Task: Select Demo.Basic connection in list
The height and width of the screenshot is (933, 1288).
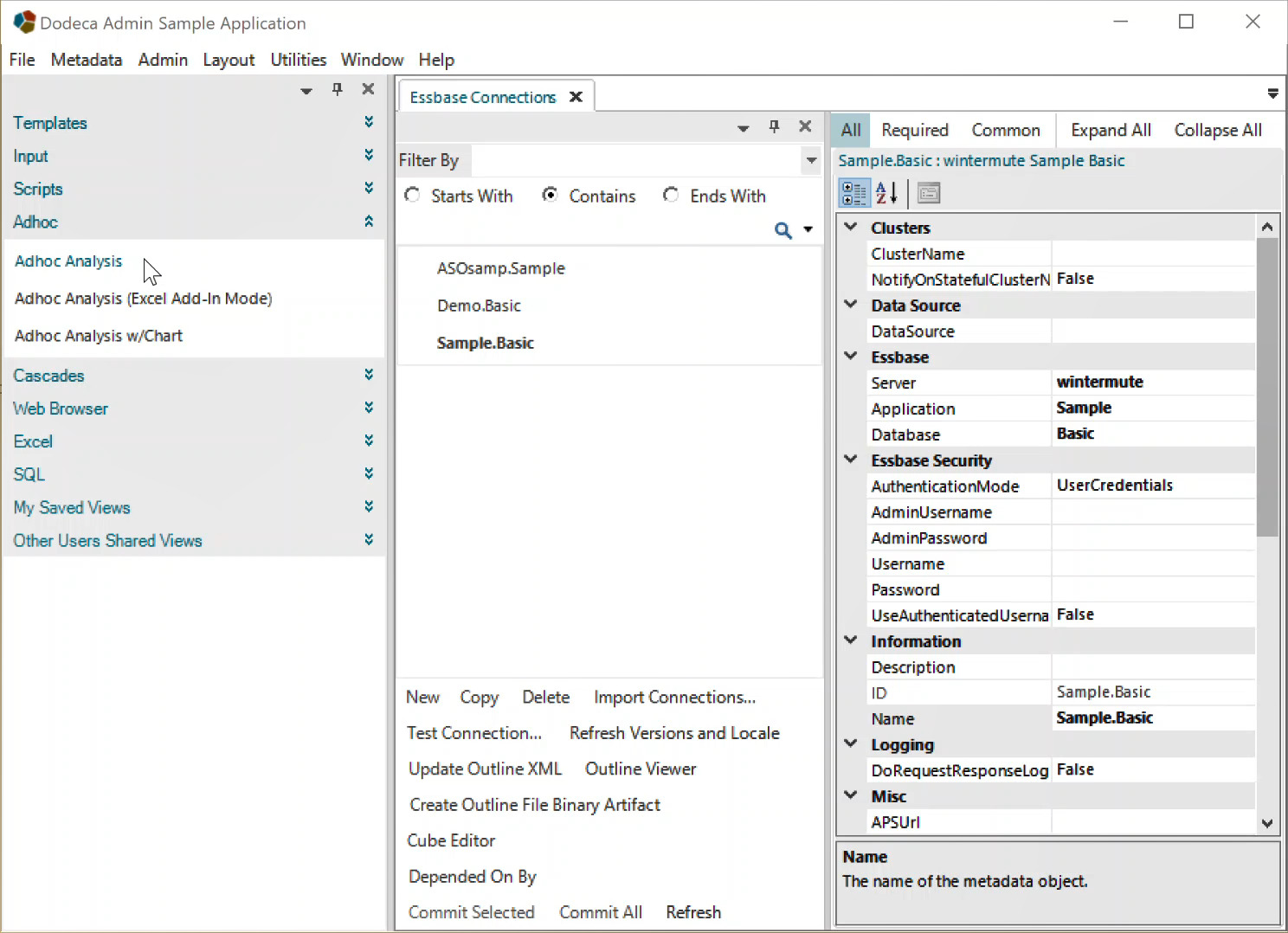Action: tap(479, 306)
